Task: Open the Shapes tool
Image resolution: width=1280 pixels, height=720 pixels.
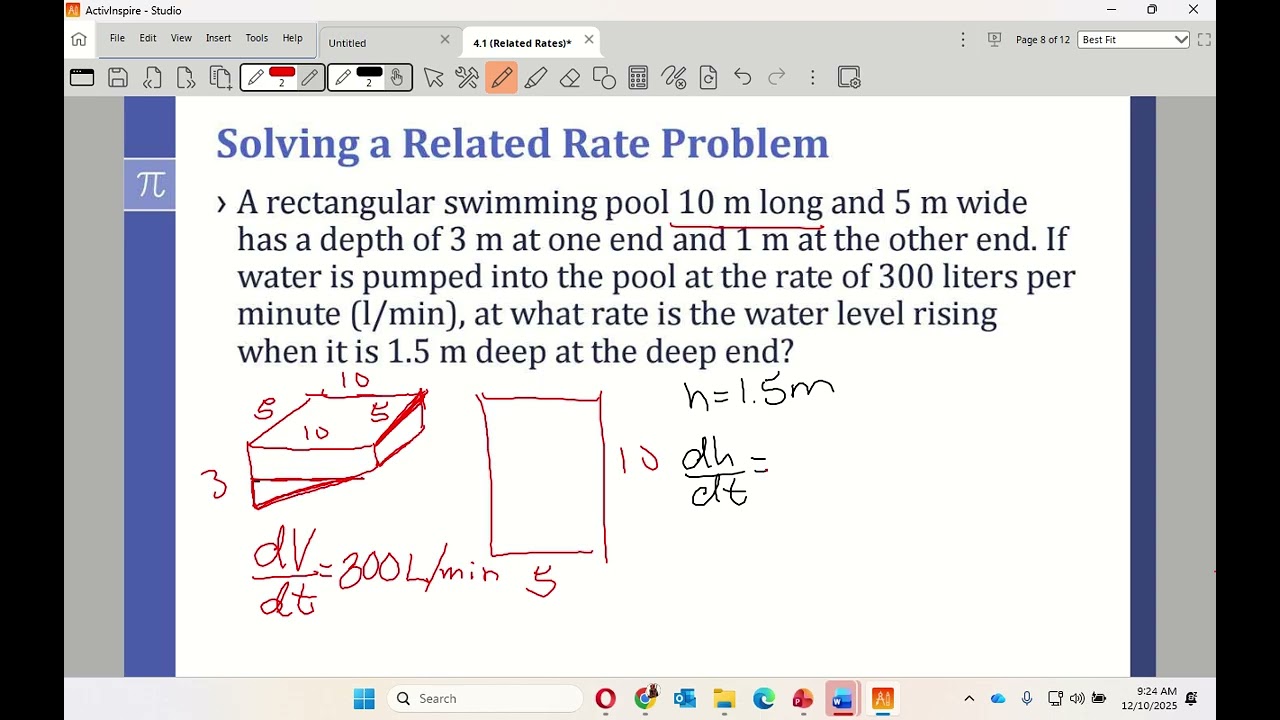Action: (x=604, y=78)
